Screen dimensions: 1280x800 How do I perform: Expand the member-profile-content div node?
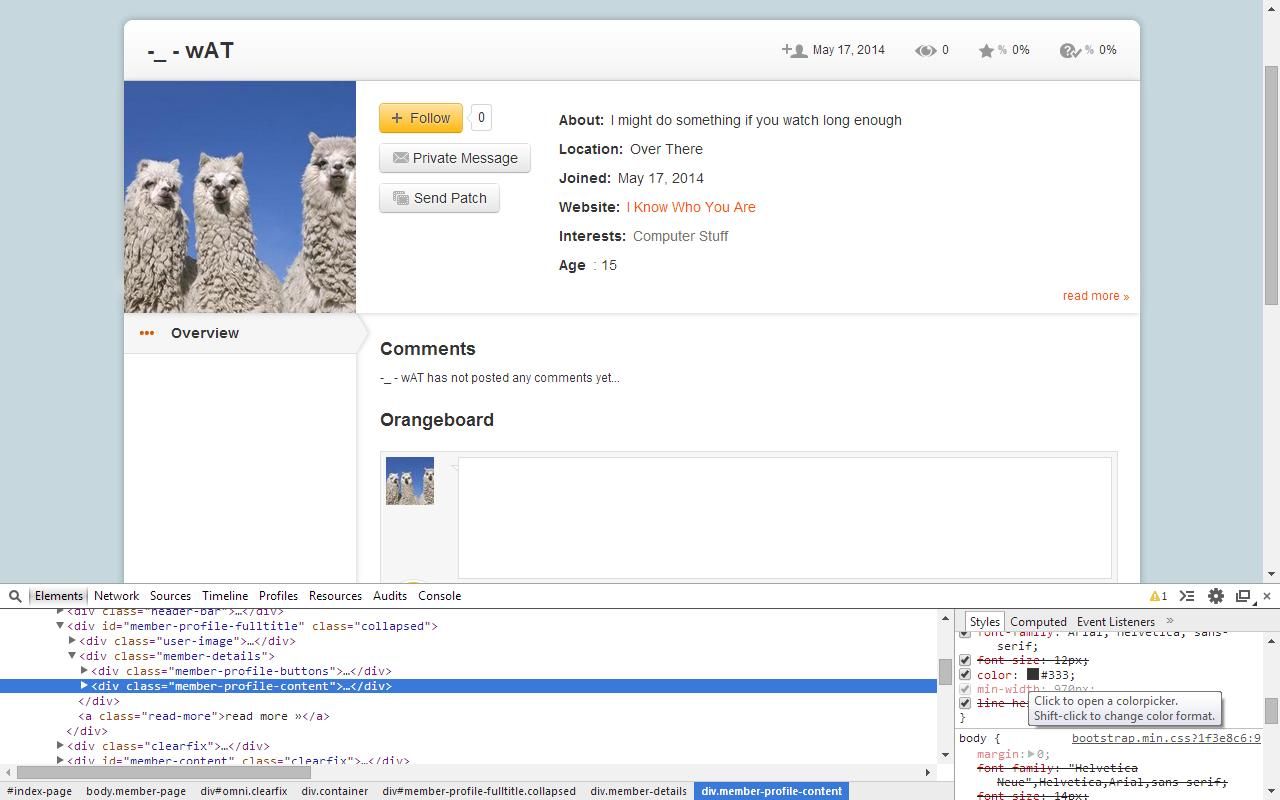tap(84, 686)
